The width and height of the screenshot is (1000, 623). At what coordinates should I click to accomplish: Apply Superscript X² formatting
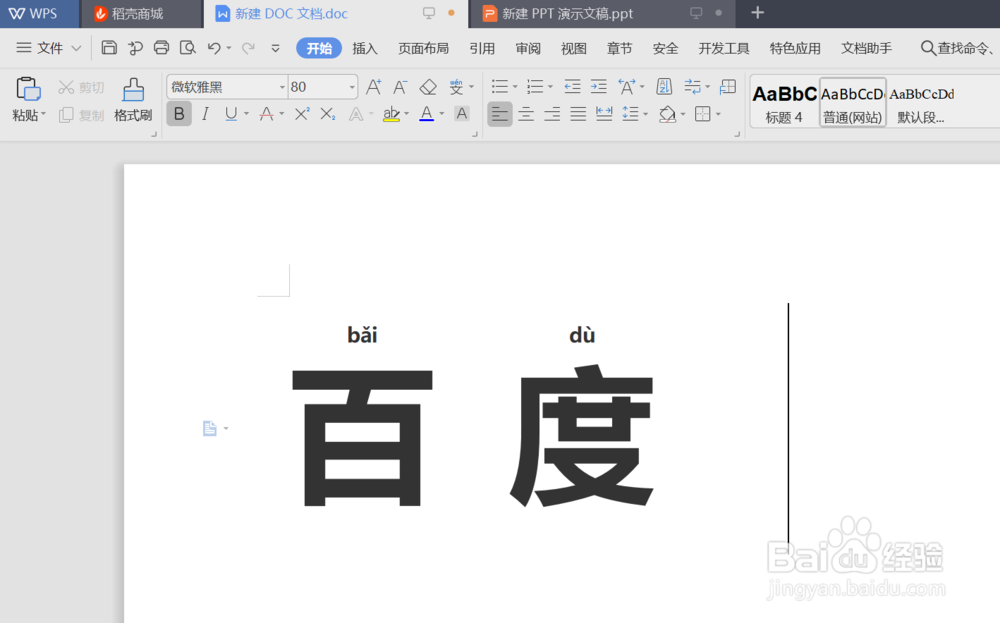click(x=302, y=114)
